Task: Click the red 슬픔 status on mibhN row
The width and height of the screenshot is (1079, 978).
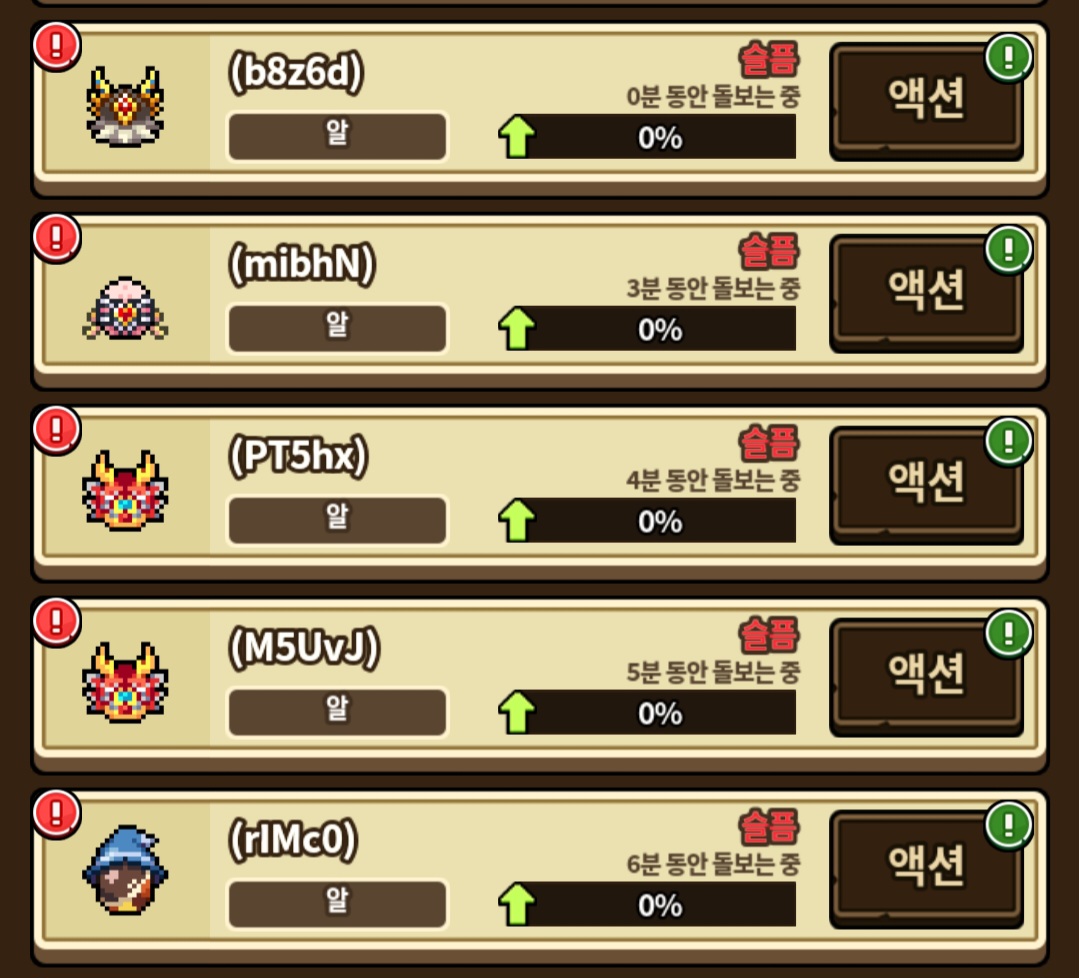Action: [x=769, y=251]
